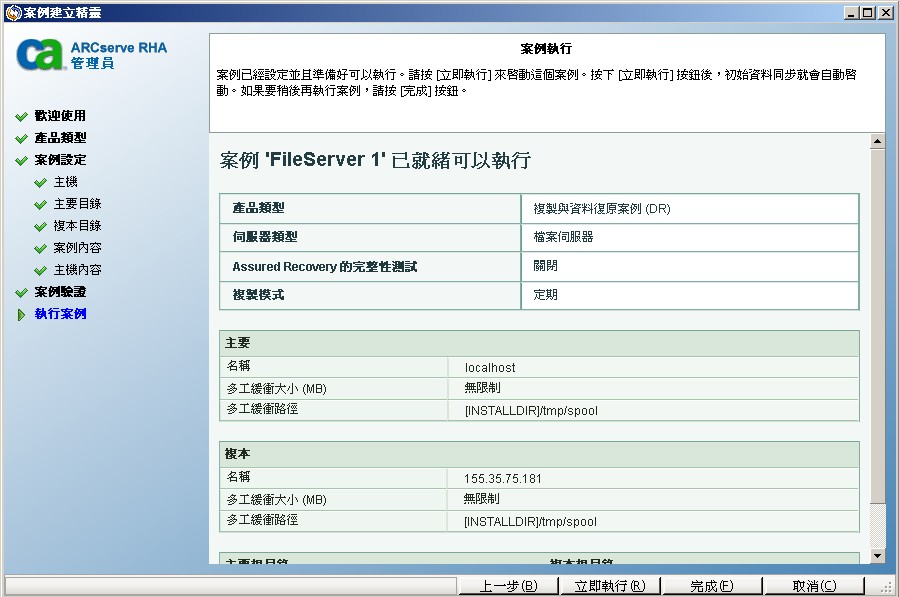
Task: Click the green arrow beside 執行案例
Action: click(x=23, y=313)
